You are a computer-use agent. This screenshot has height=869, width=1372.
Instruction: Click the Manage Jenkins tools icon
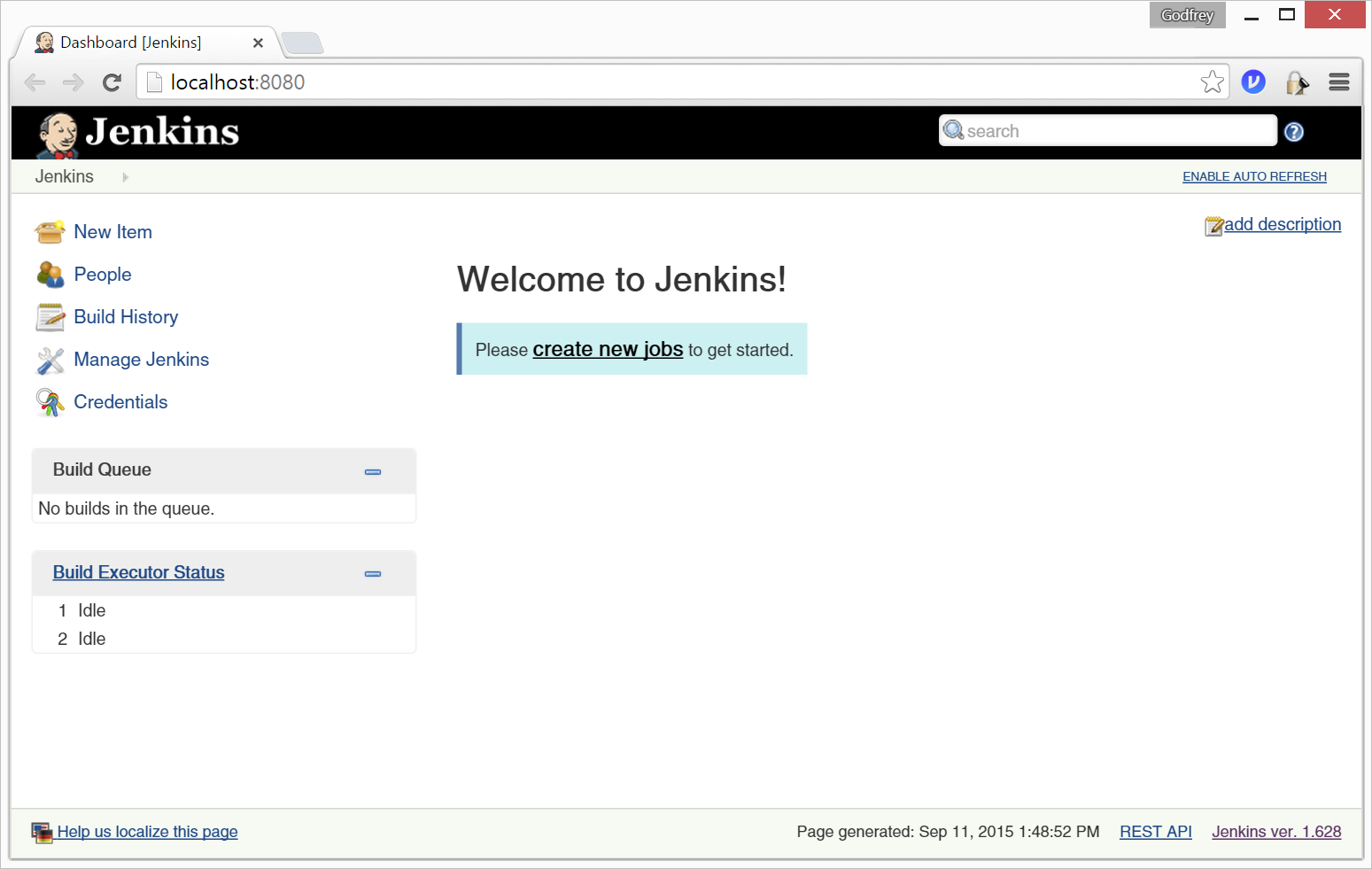[50, 360]
